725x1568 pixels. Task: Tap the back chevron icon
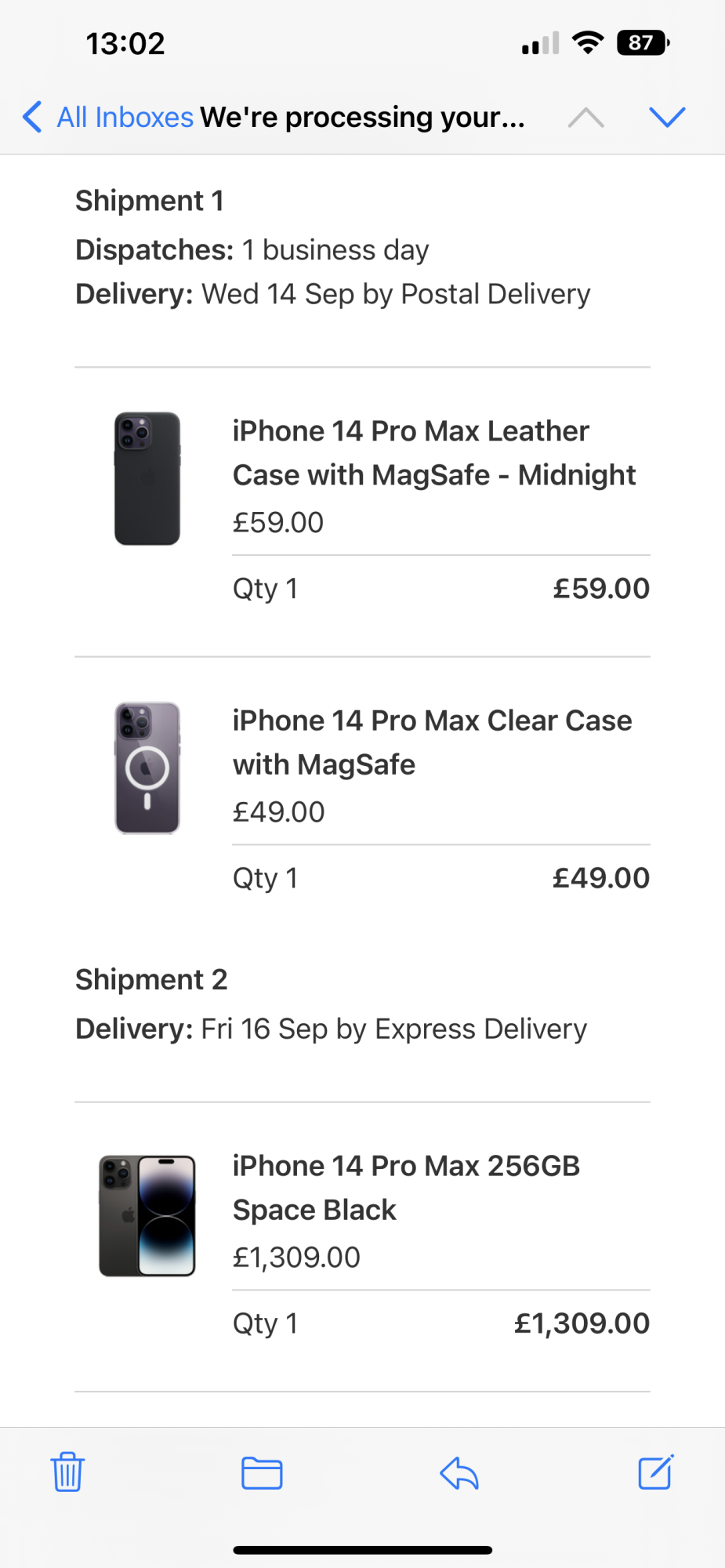tap(32, 118)
